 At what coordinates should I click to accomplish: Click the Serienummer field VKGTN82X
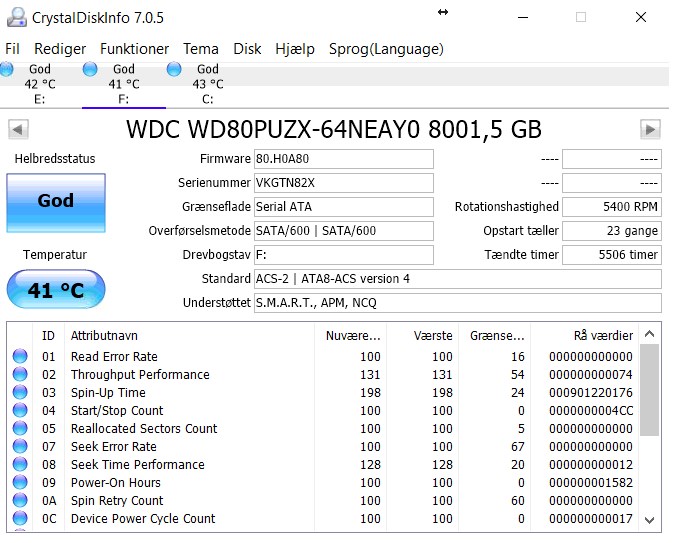pos(344,183)
